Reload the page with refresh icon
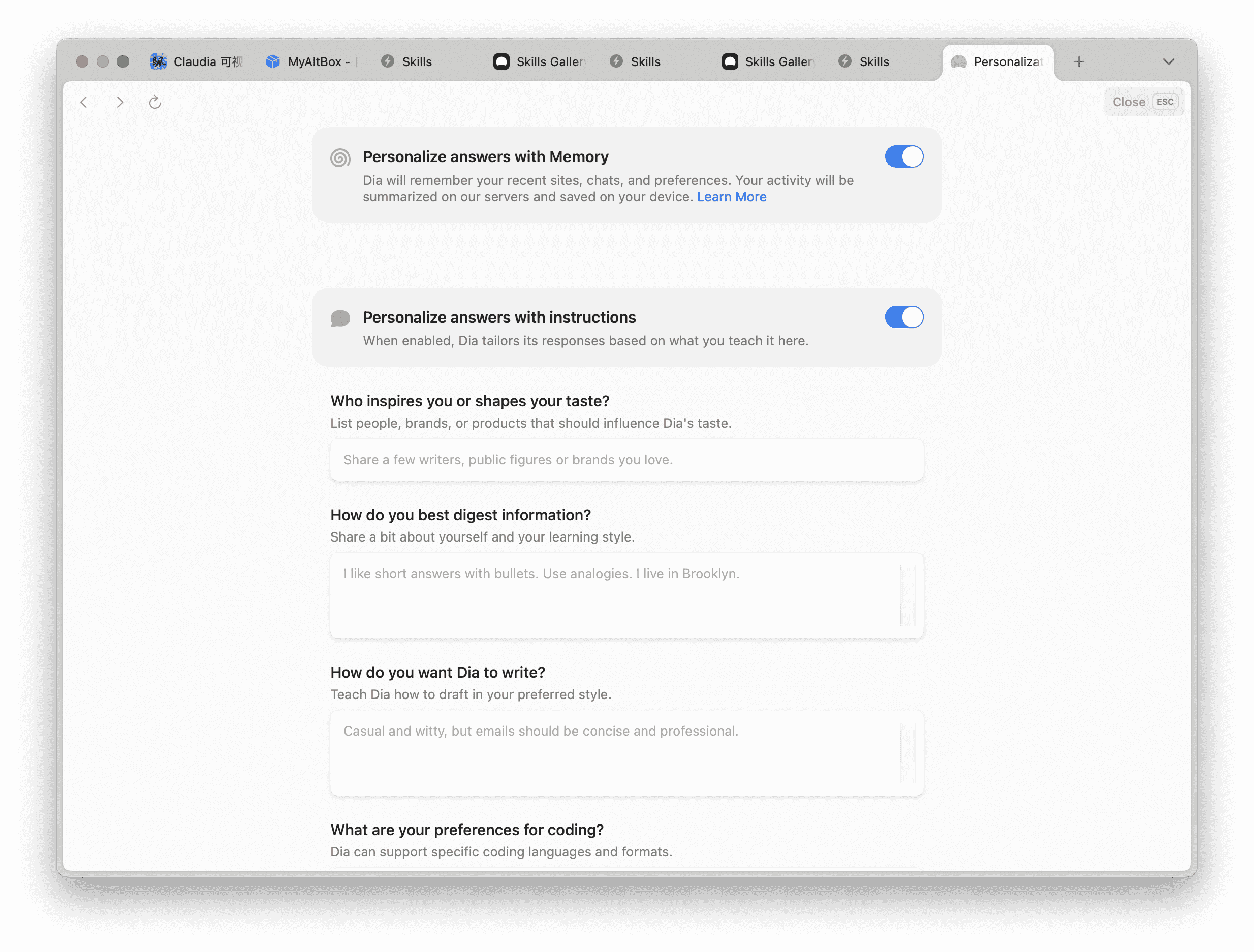Viewport: 1254px width, 952px height. click(x=155, y=102)
